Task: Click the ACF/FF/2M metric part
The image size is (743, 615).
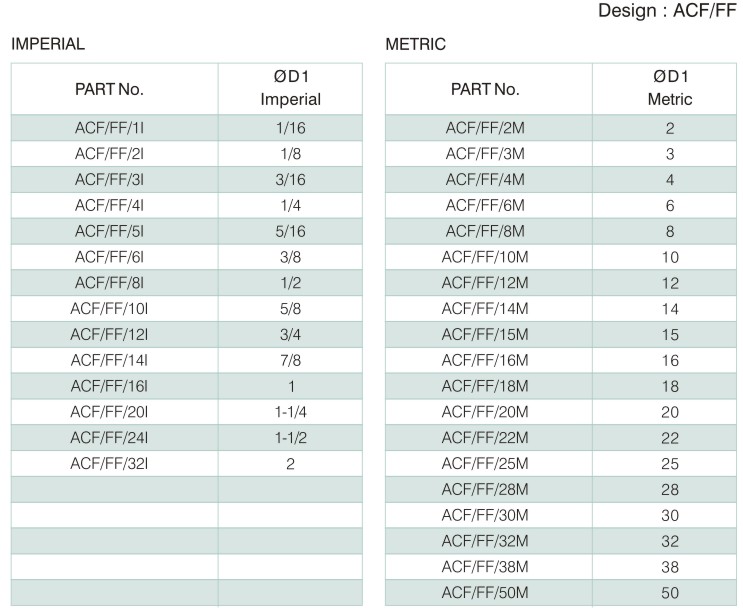Action: click(x=485, y=128)
